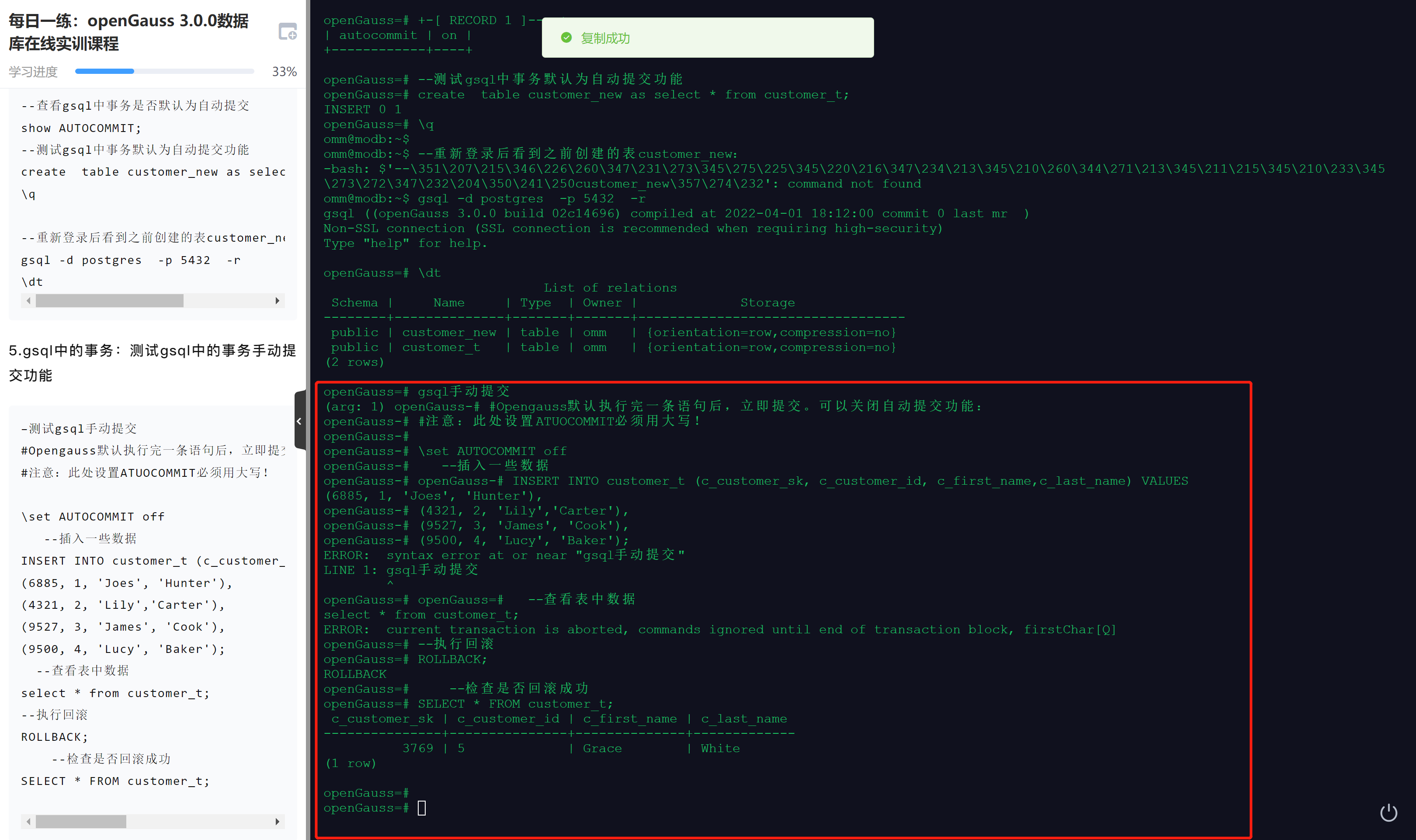The height and width of the screenshot is (840, 1416).
Task: Click the power icon in terminal corner
Action: (x=1388, y=813)
